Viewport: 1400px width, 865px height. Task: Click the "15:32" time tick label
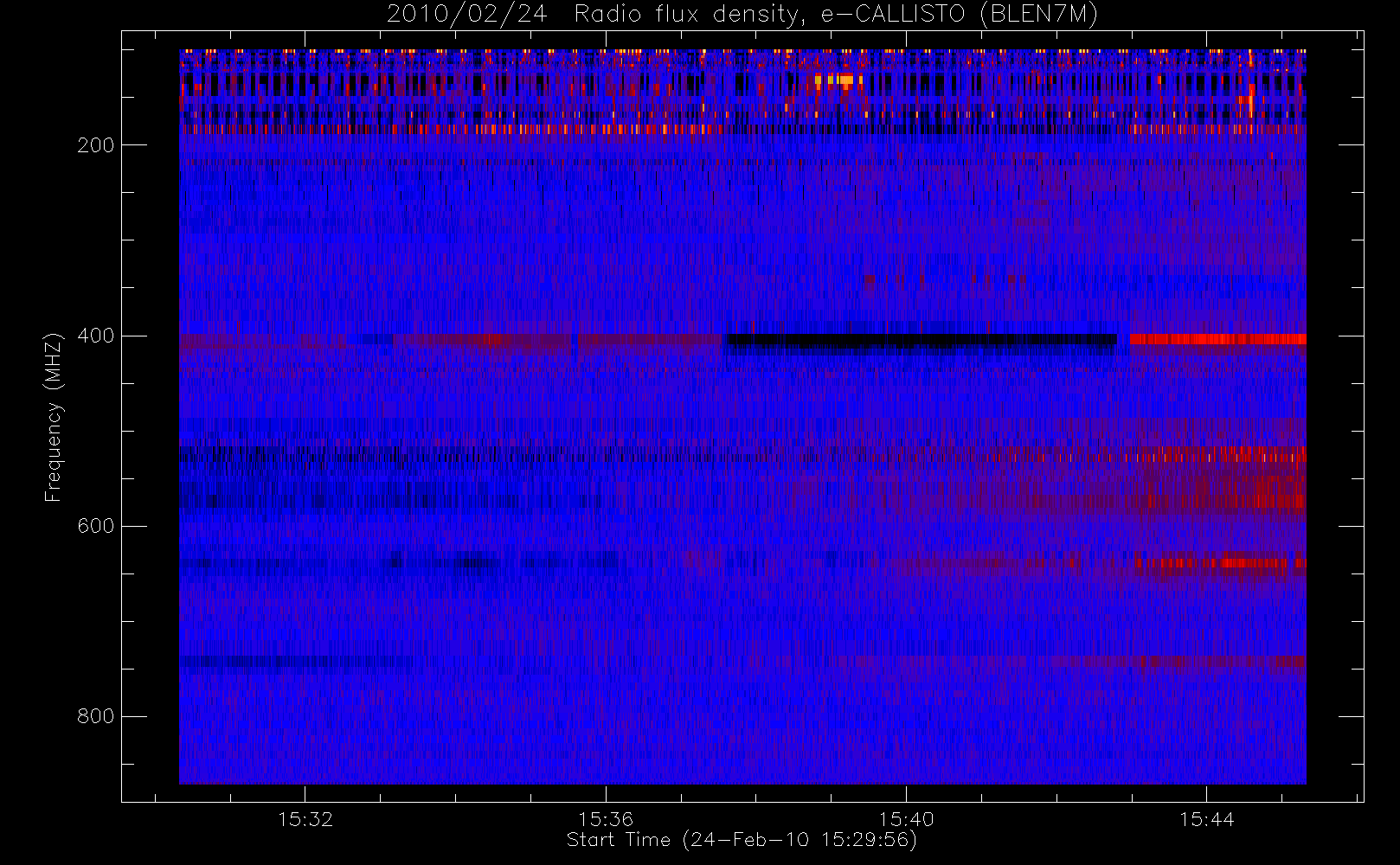305,819
